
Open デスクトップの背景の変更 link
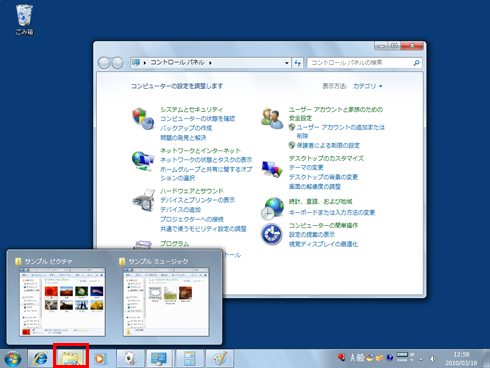coord(323,177)
